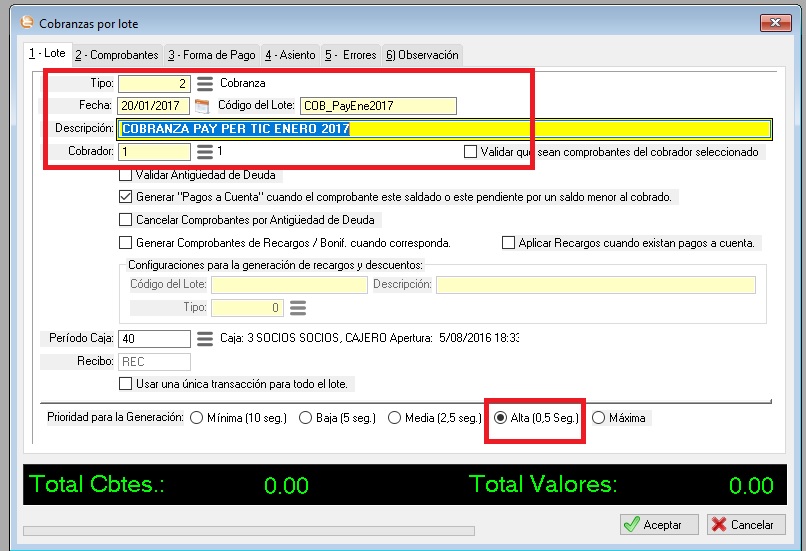Click the Código del Lote input field
Screen dimensions: 806x551
(x=377, y=106)
